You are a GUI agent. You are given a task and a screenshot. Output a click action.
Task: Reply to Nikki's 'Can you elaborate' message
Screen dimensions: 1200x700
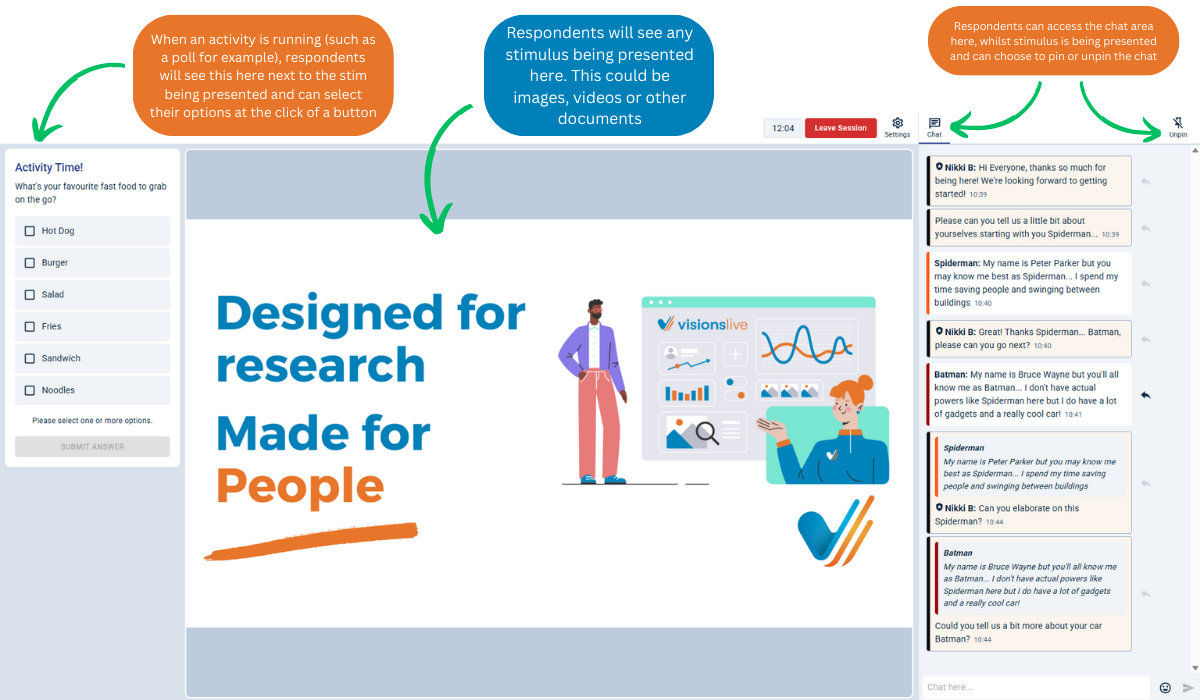(x=1146, y=482)
